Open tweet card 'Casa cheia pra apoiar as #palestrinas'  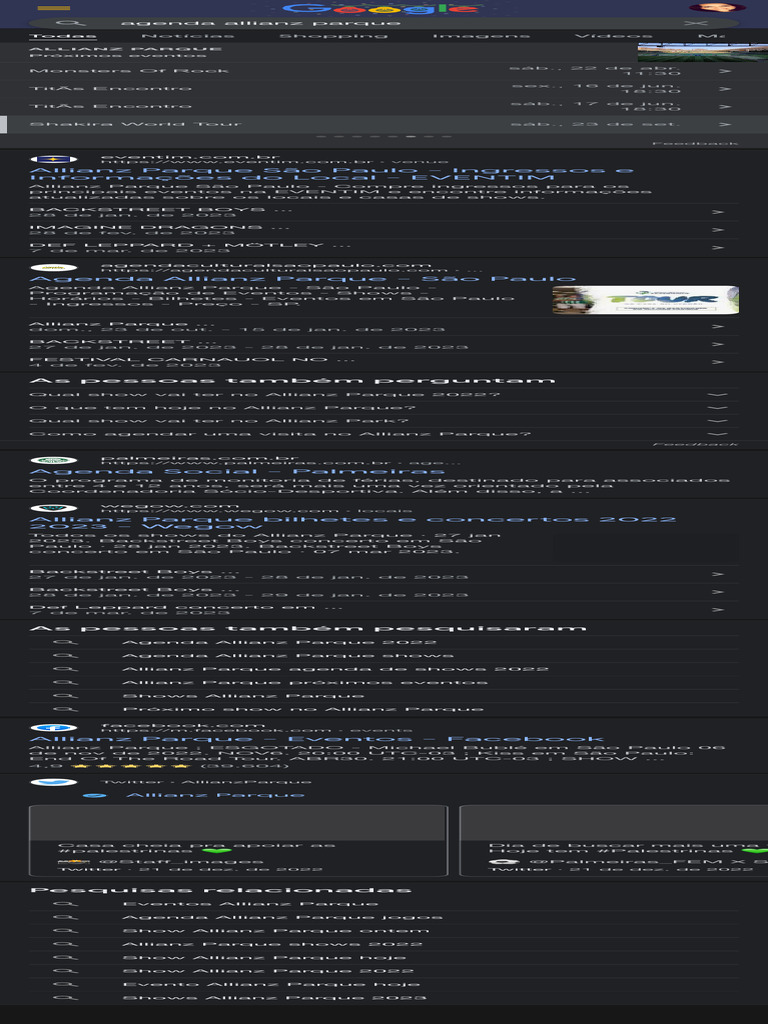tap(238, 840)
